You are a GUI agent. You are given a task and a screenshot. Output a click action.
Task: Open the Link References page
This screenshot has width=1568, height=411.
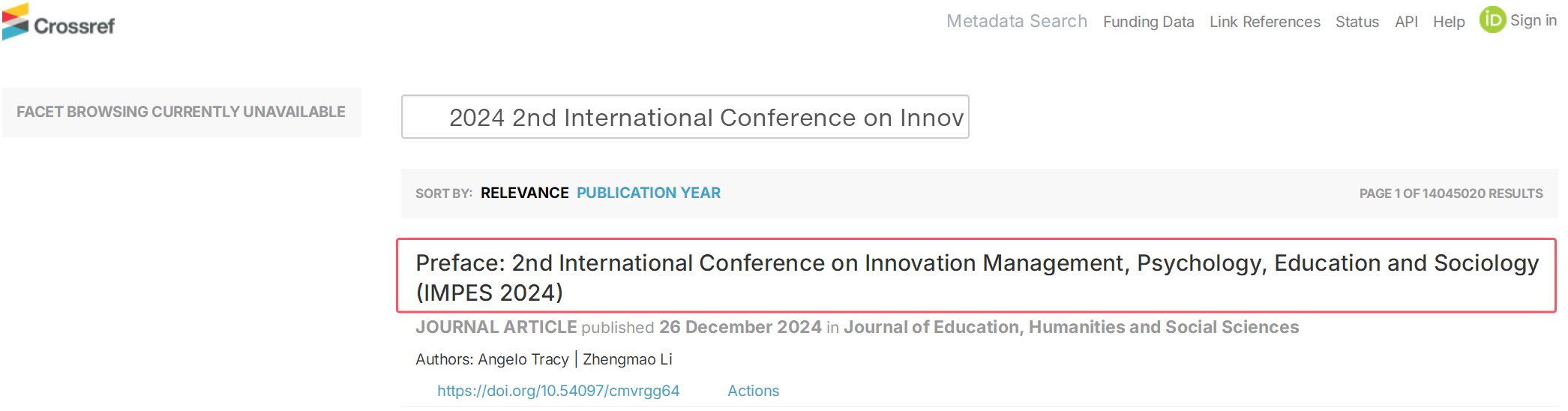tap(1264, 22)
